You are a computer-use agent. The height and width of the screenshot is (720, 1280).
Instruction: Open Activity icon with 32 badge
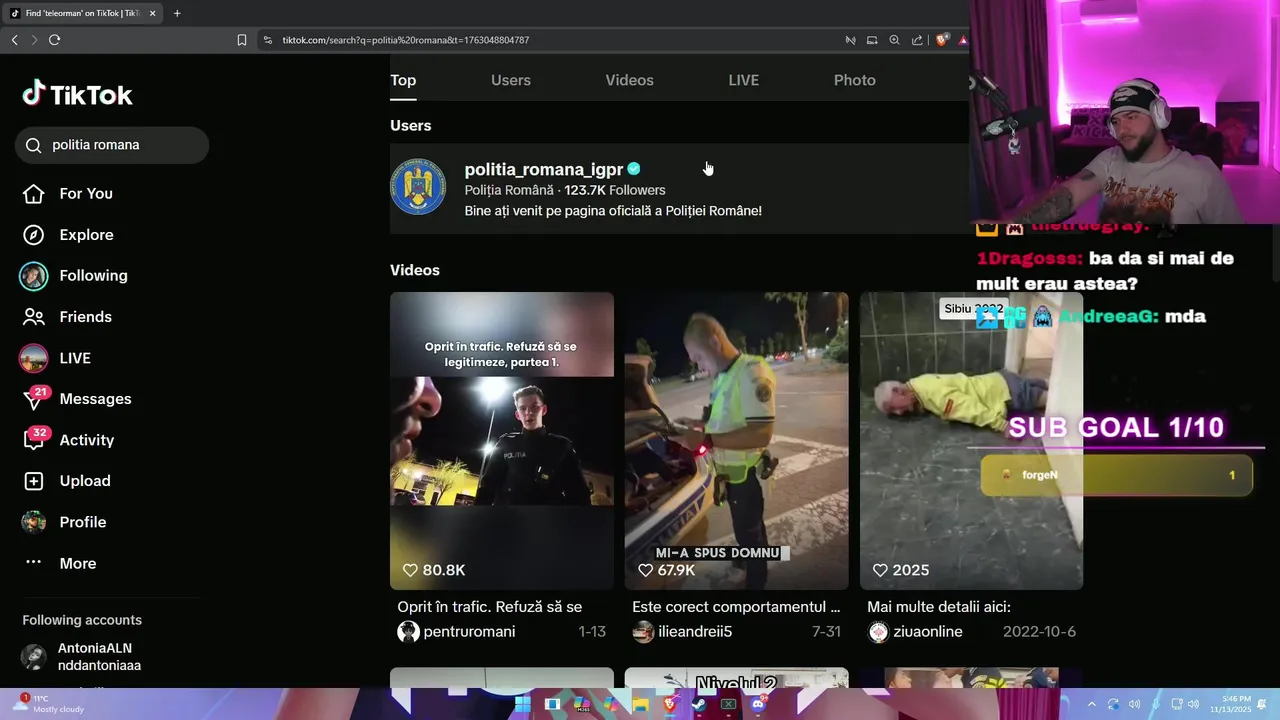(34, 440)
